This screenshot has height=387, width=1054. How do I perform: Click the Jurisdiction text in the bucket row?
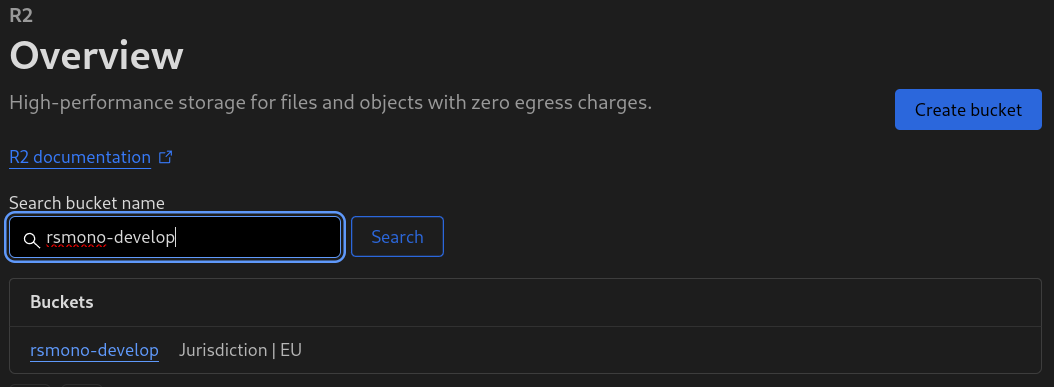tap(223, 350)
